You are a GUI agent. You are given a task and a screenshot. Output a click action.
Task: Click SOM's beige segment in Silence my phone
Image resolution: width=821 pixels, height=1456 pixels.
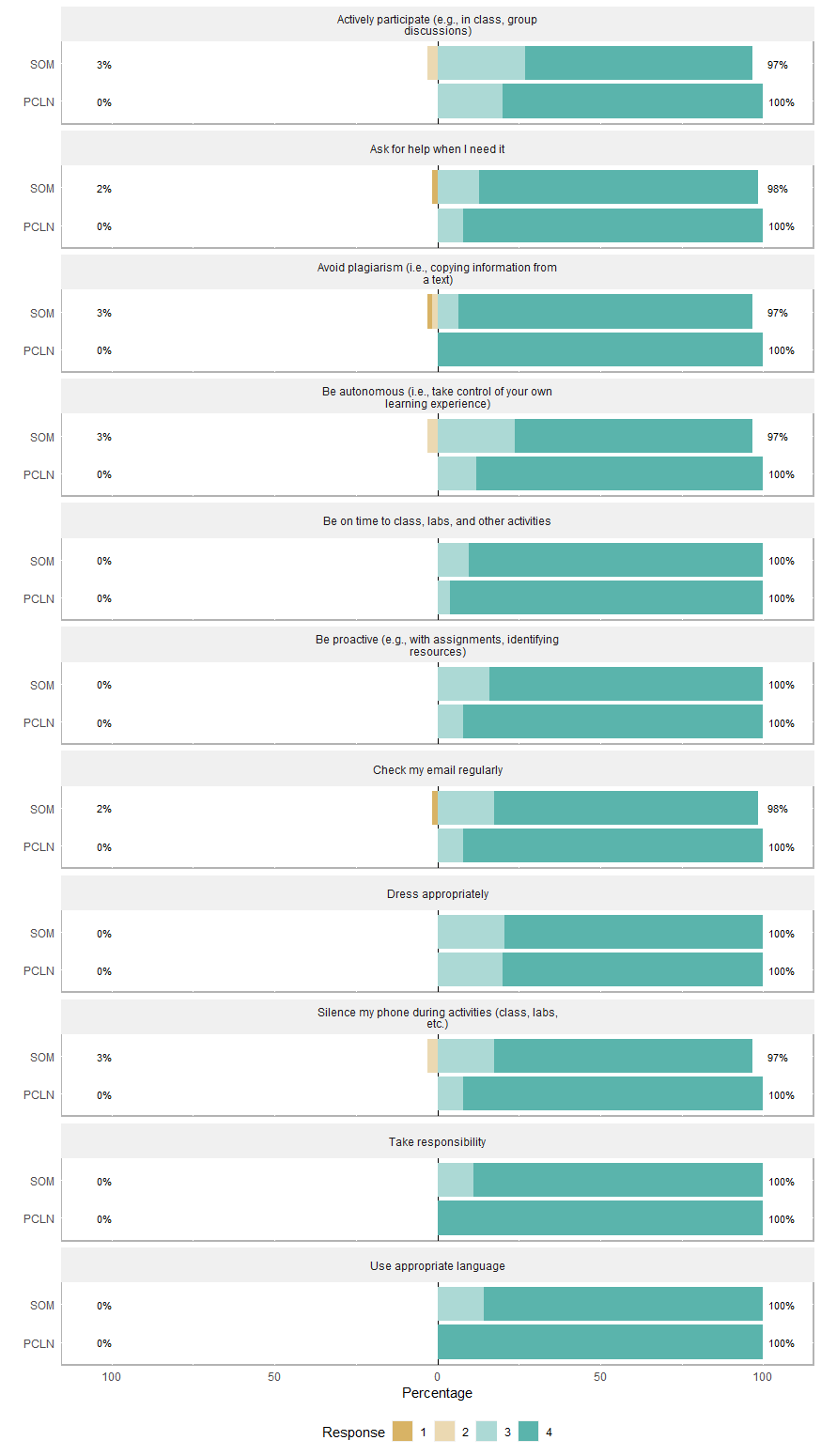pyautogui.click(x=432, y=1057)
